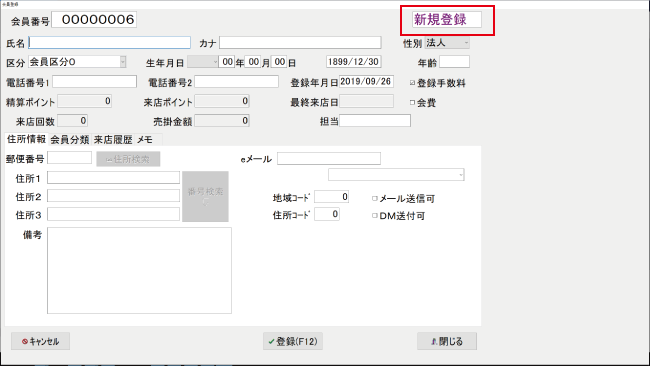Click the 電話番号1 input field
Screen dimensions: 650x366
click(94, 82)
